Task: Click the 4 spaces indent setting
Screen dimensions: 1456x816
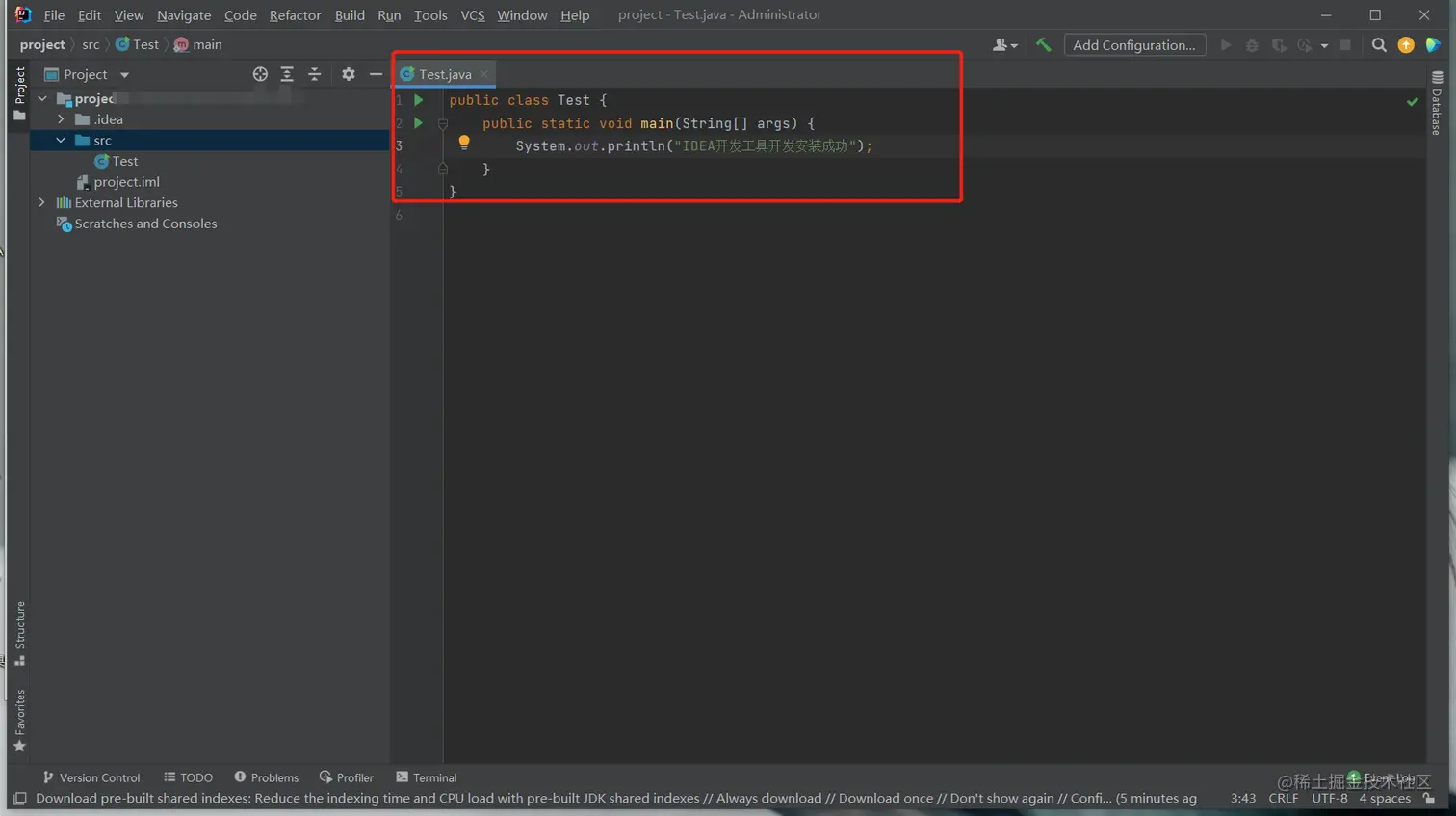Action: pyautogui.click(x=1385, y=799)
